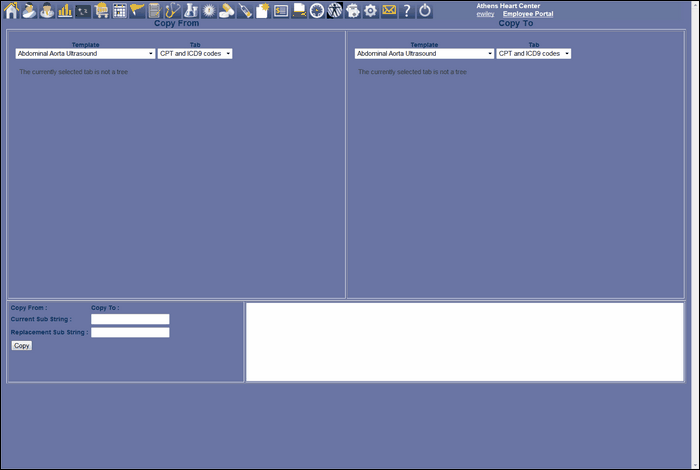The image size is (700, 470).
Task: Open Copy To Template dropdown
Action: pos(424,54)
